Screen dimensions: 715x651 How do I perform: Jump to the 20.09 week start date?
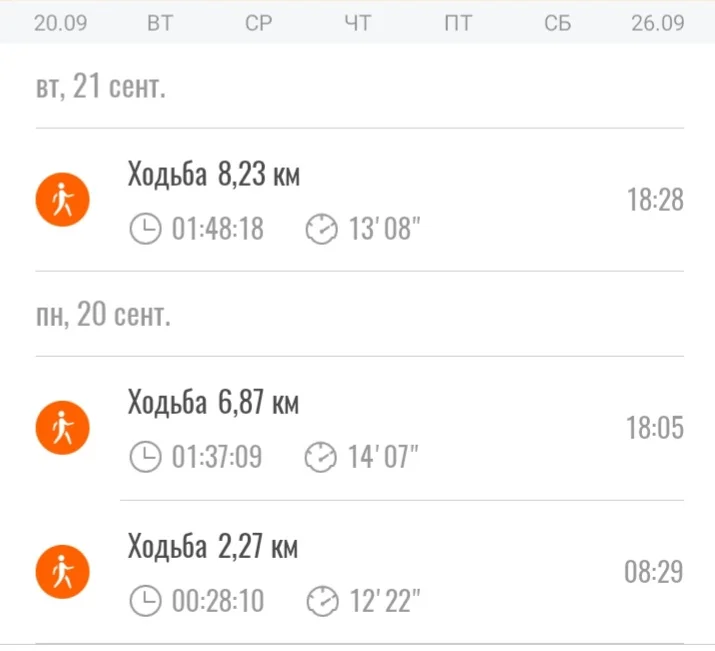click(60, 23)
